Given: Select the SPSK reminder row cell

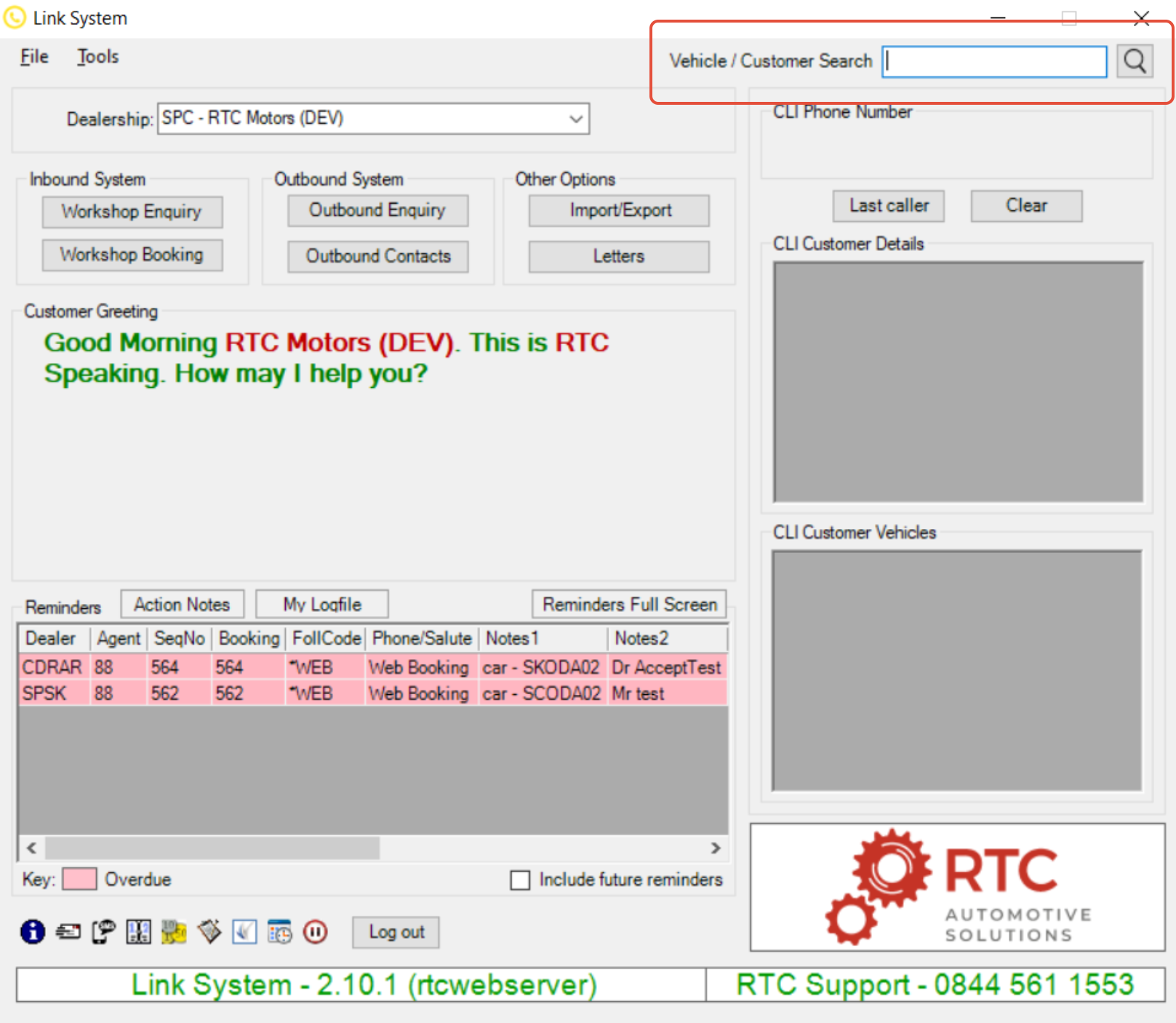Looking at the screenshot, I should (55, 693).
